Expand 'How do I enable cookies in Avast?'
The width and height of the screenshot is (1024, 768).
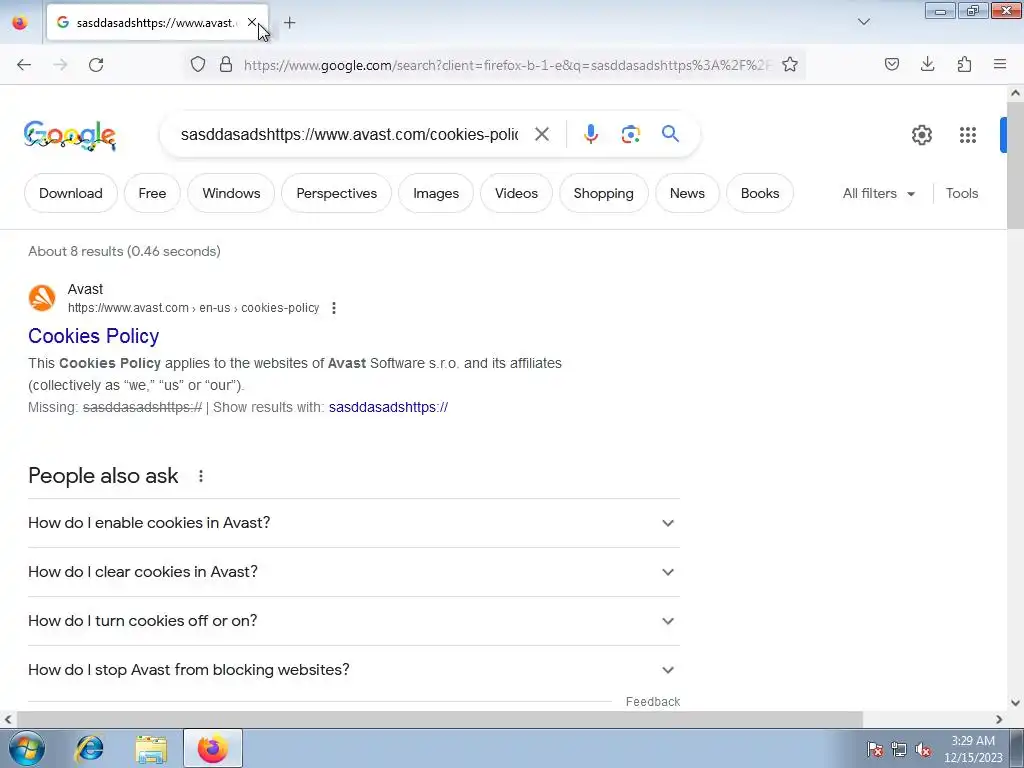[354, 523]
